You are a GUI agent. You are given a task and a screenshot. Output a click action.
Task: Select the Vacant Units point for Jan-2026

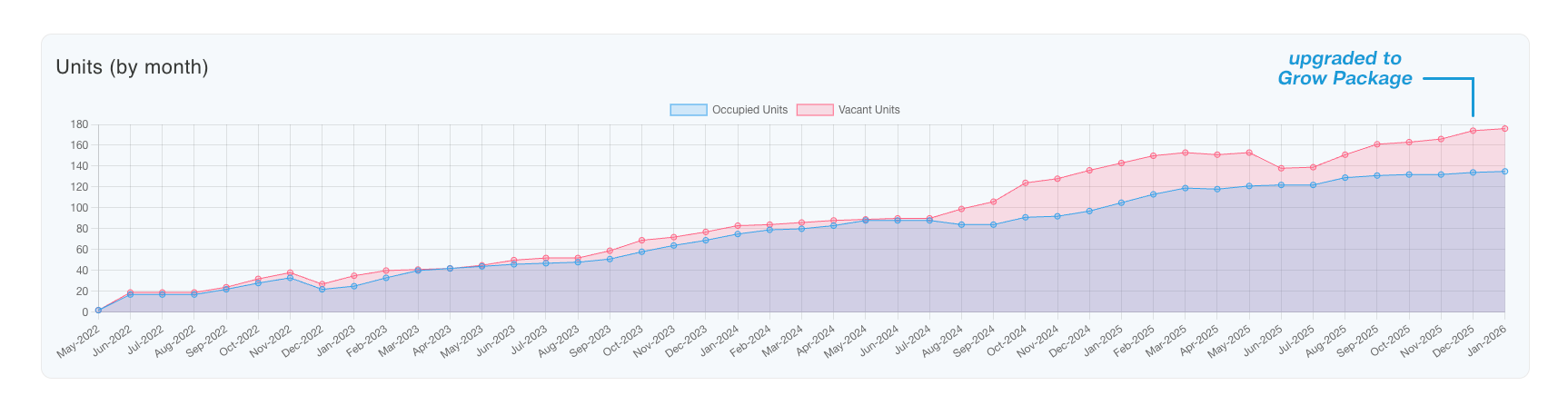(1504, 129)
